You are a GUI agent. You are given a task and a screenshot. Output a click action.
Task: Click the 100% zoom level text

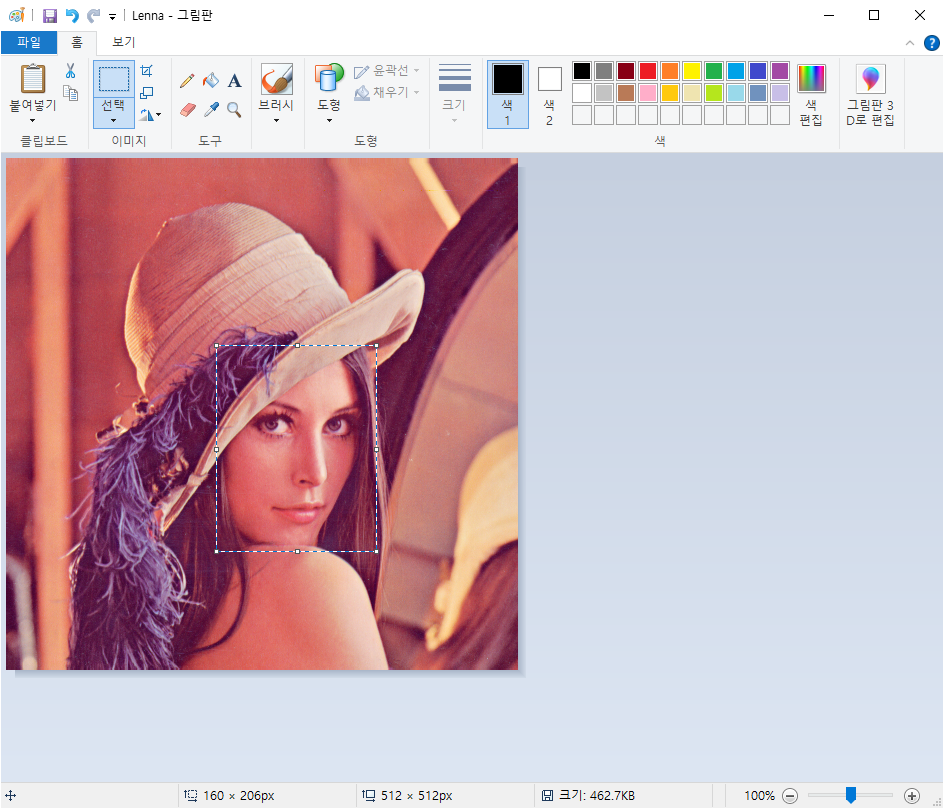[759, 796]
